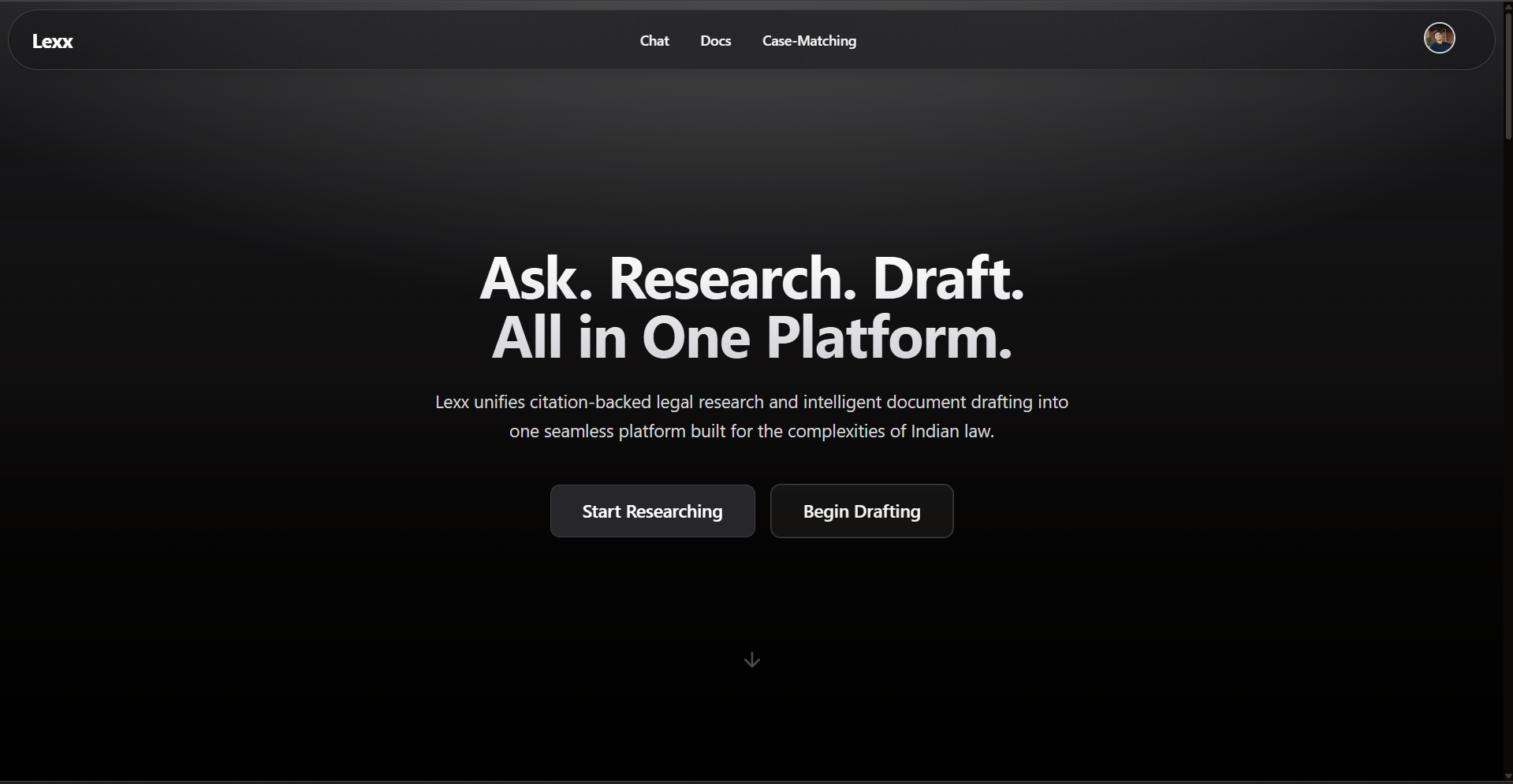Image resolution: width=1513 pixels, height=784 pixels.
Task: Click the word "Ask." in the headline
Action: click(535, 279)
